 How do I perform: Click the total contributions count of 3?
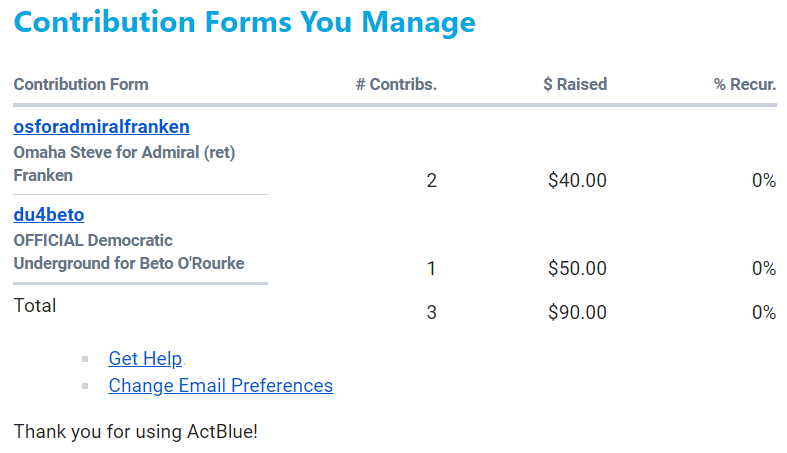(x=432, y=313)
